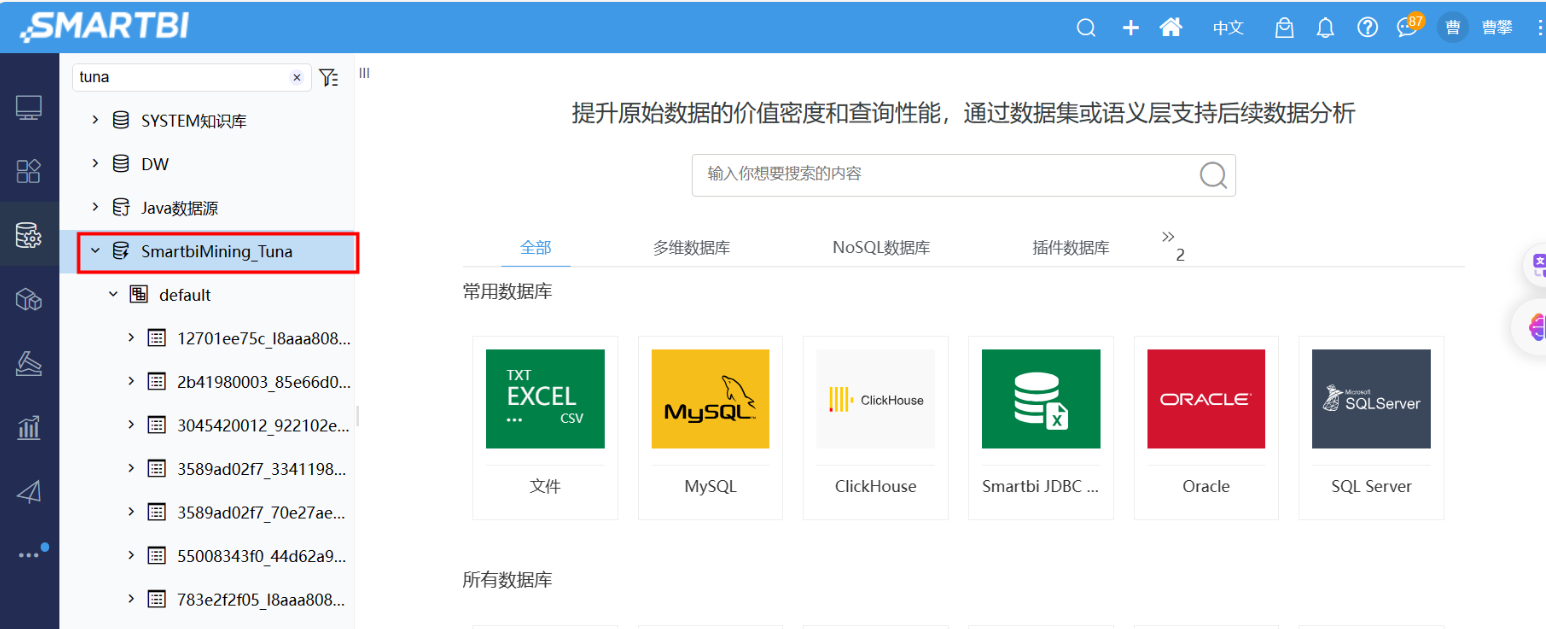Expand the Java数据源 node
The height and width of the screenshot is (629, 1546).
(96, 207)
